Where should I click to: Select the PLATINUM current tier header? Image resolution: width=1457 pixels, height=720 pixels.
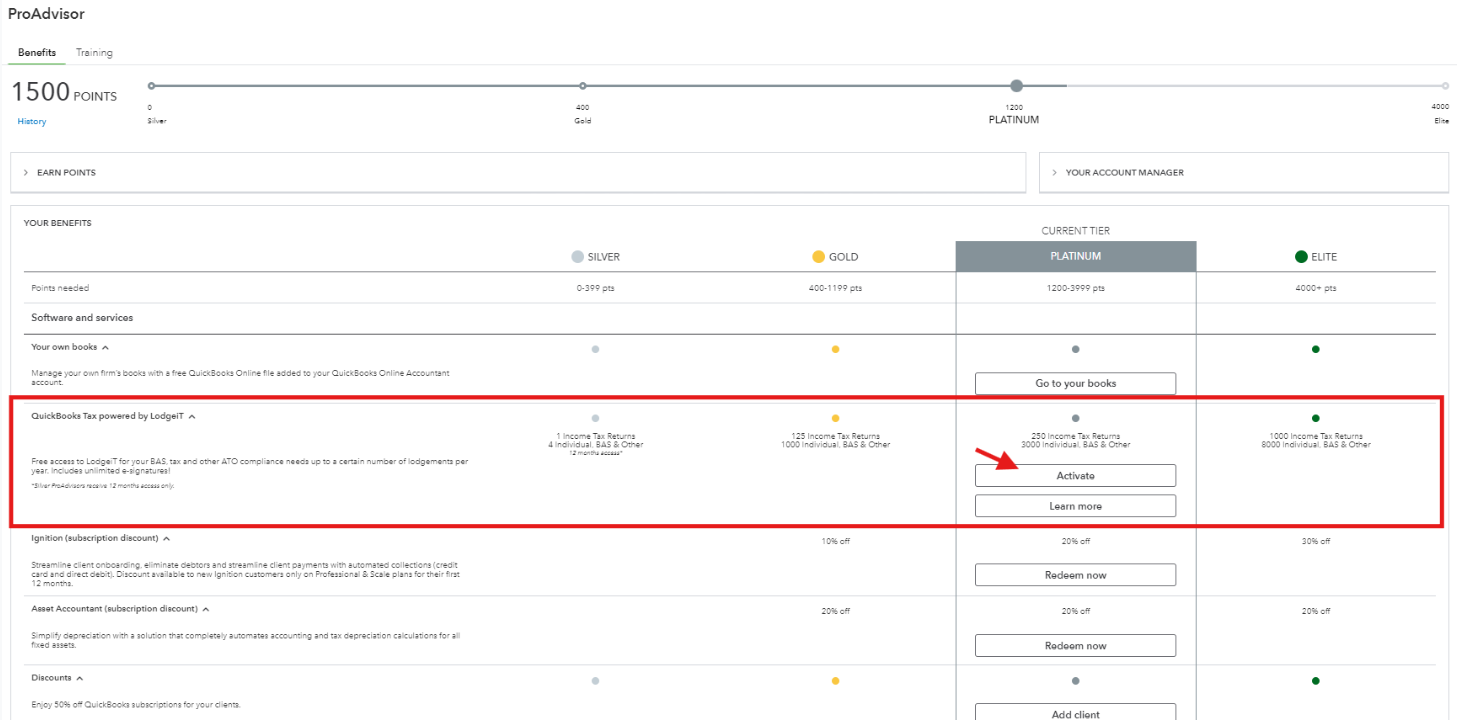1075,256
